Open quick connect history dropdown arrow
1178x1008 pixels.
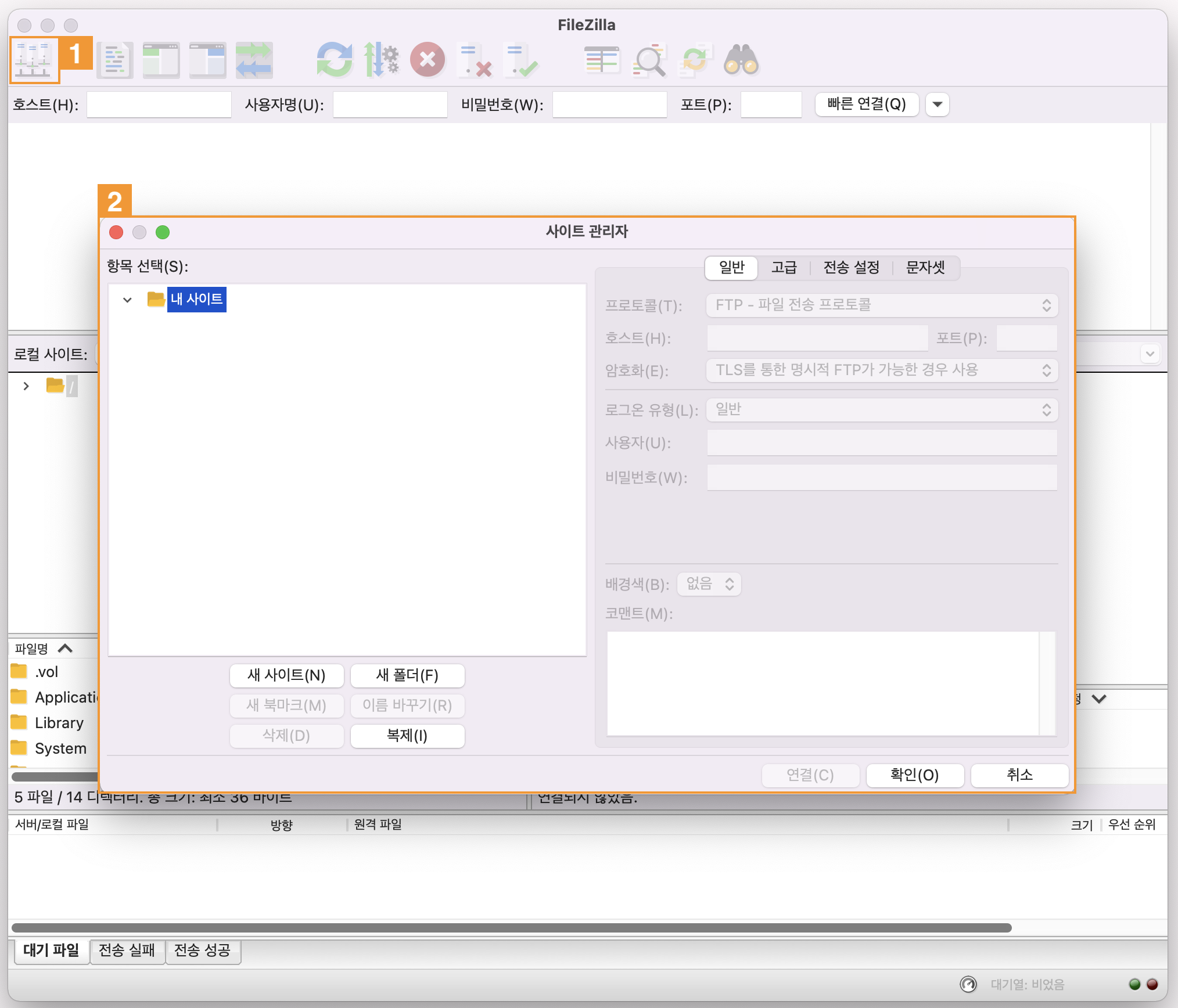pyautogui.click(x=937, y=105)
